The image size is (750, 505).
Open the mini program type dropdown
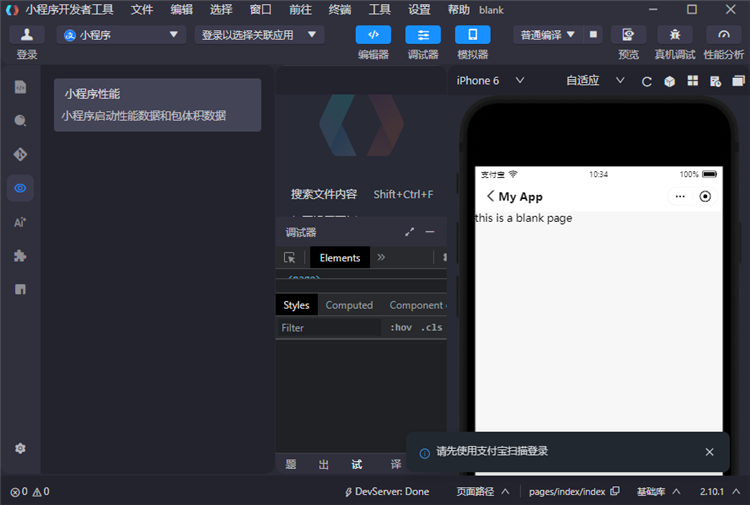click(122, 35)
